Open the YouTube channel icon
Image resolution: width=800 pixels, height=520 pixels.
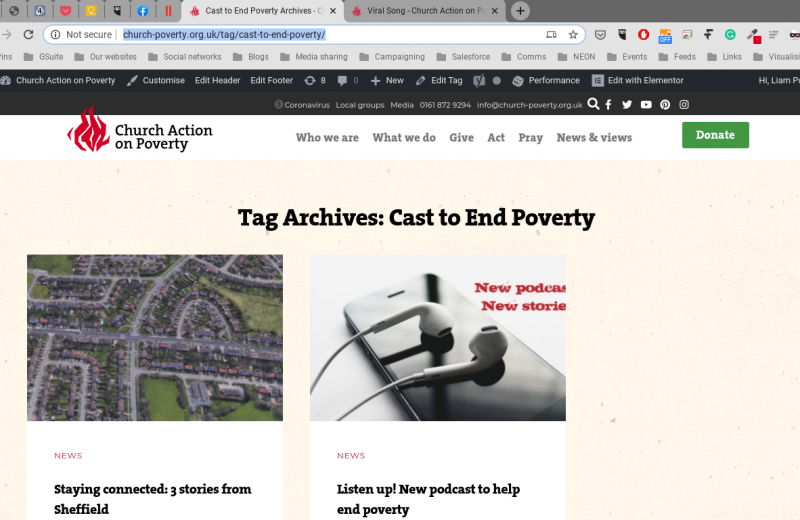click(x=646, y=105)
